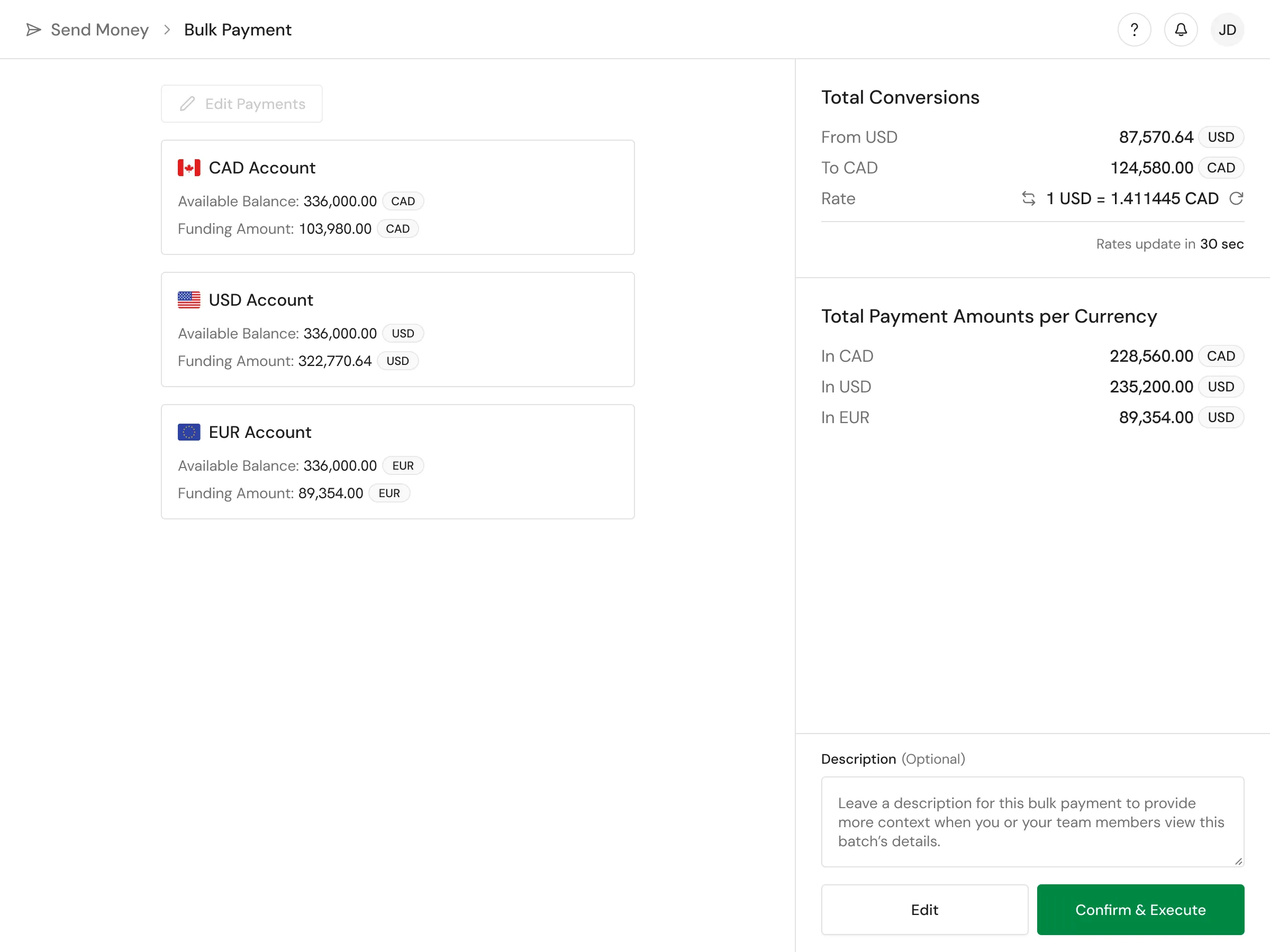
Task: Click the Bulk Payment breadcrumb
Action: (x=238, y=30)
